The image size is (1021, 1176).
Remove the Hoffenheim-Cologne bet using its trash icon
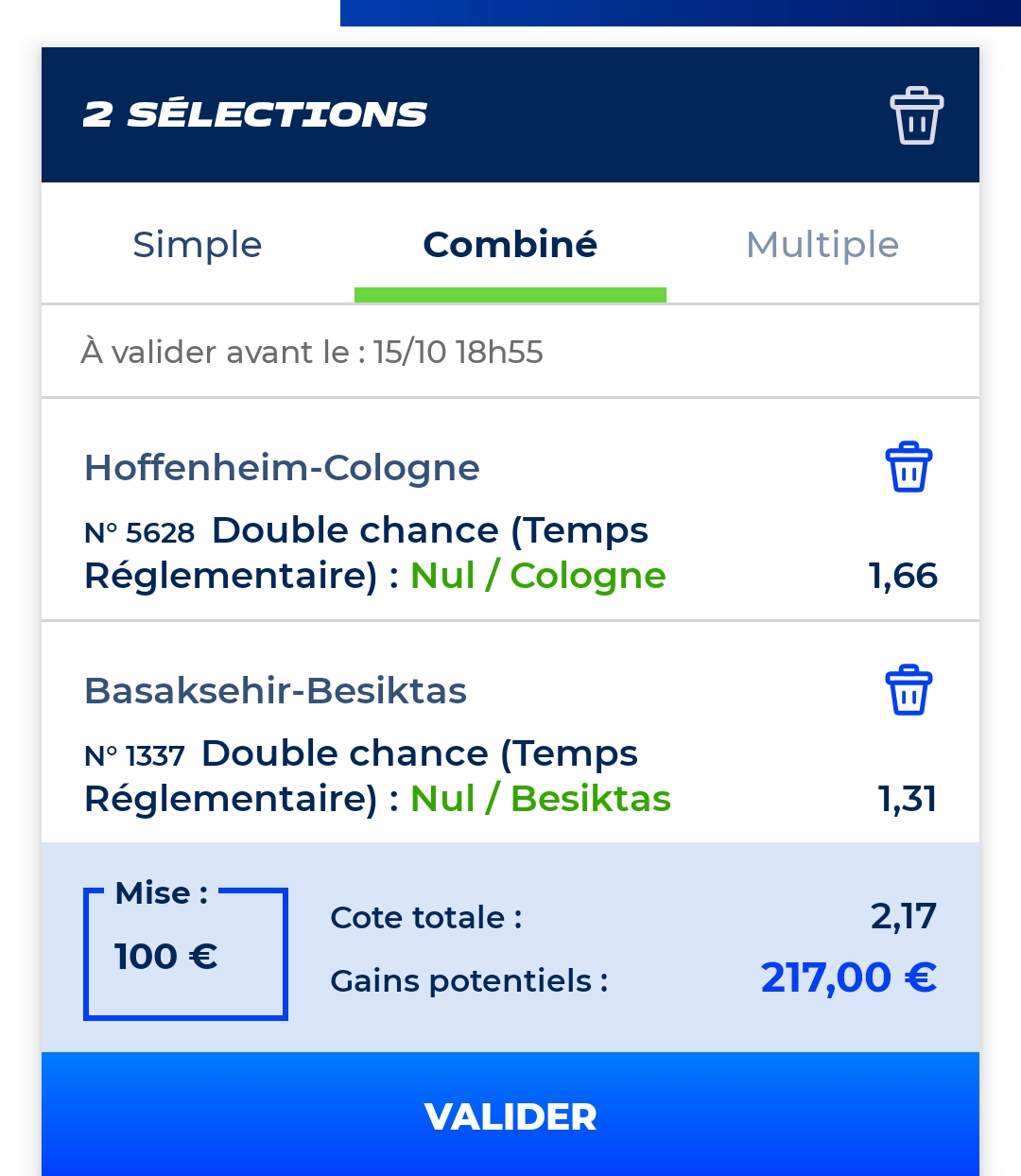click(909, 467)
